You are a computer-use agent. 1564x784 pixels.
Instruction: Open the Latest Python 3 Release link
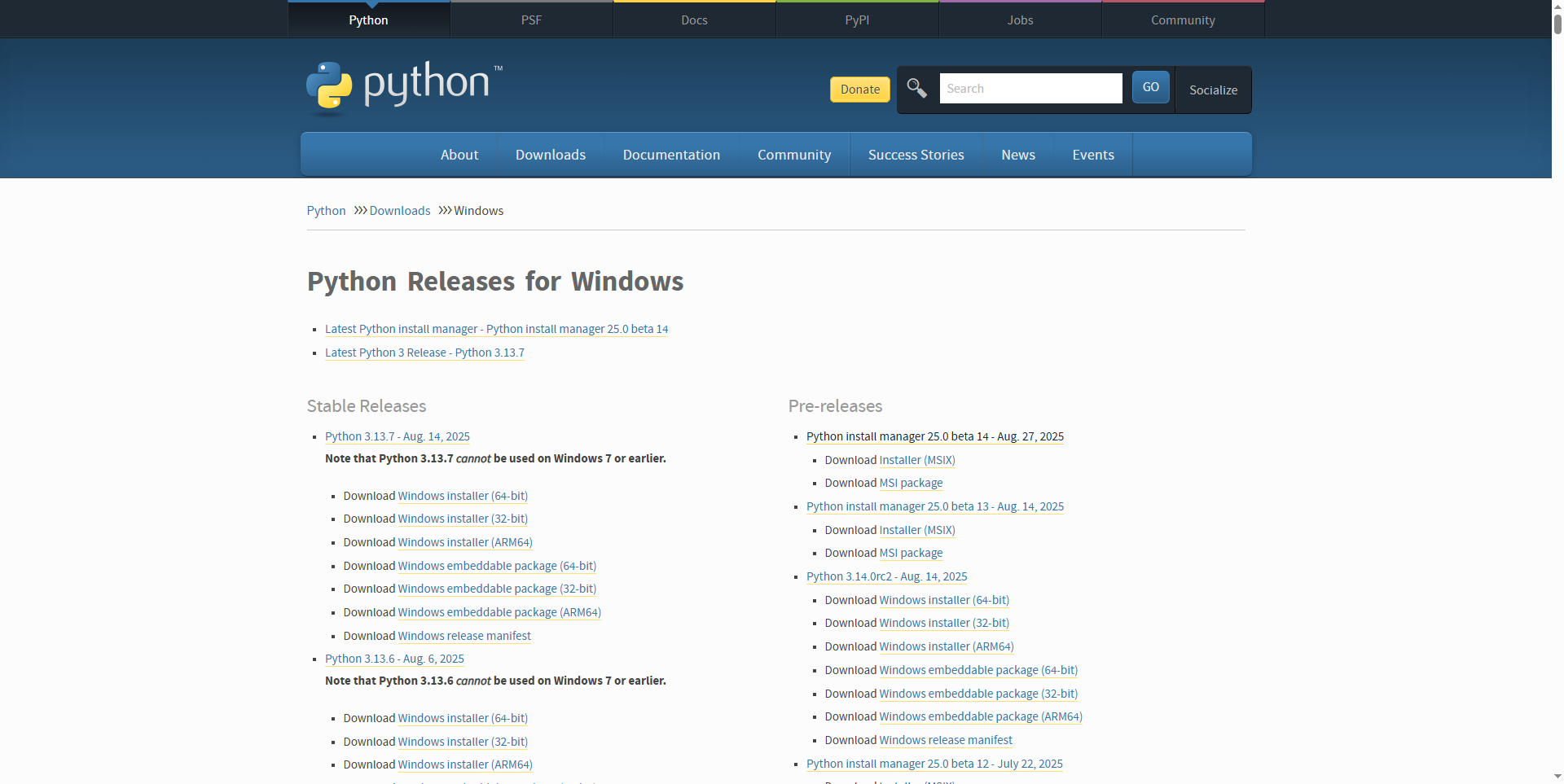tap(424, 353)
